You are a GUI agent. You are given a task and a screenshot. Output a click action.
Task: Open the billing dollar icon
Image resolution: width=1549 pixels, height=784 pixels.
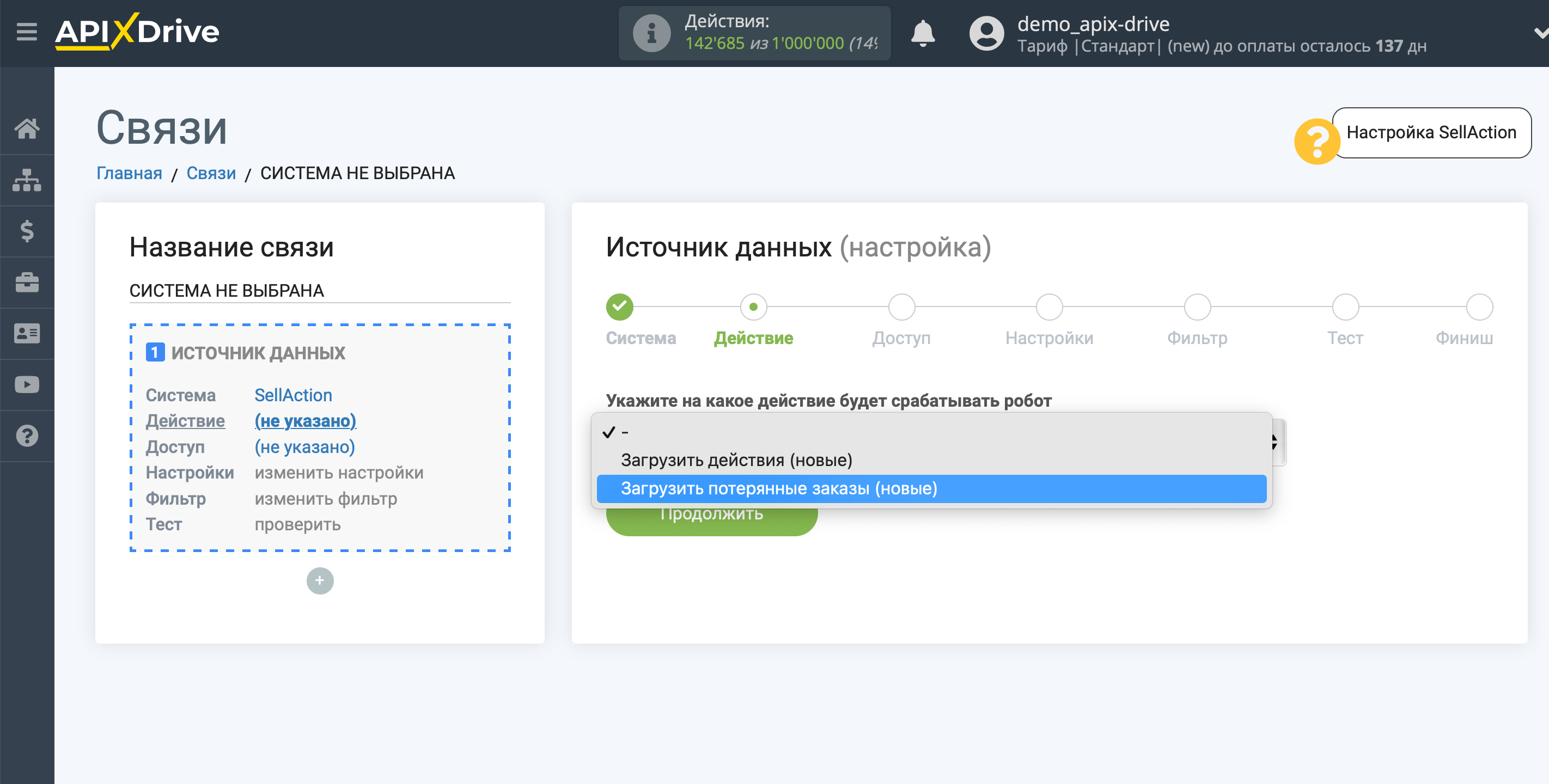[27, 231]
